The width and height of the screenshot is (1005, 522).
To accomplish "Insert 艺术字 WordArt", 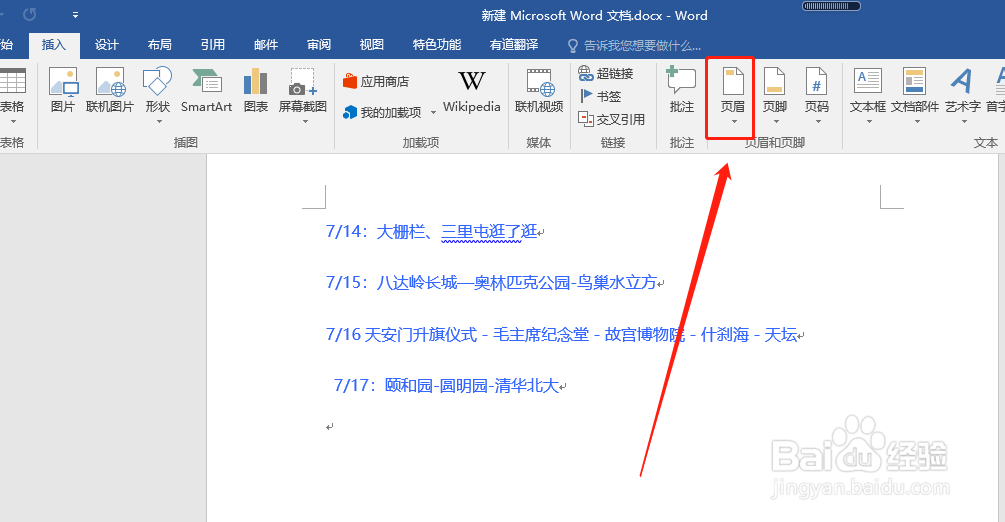I will [963, 96].
